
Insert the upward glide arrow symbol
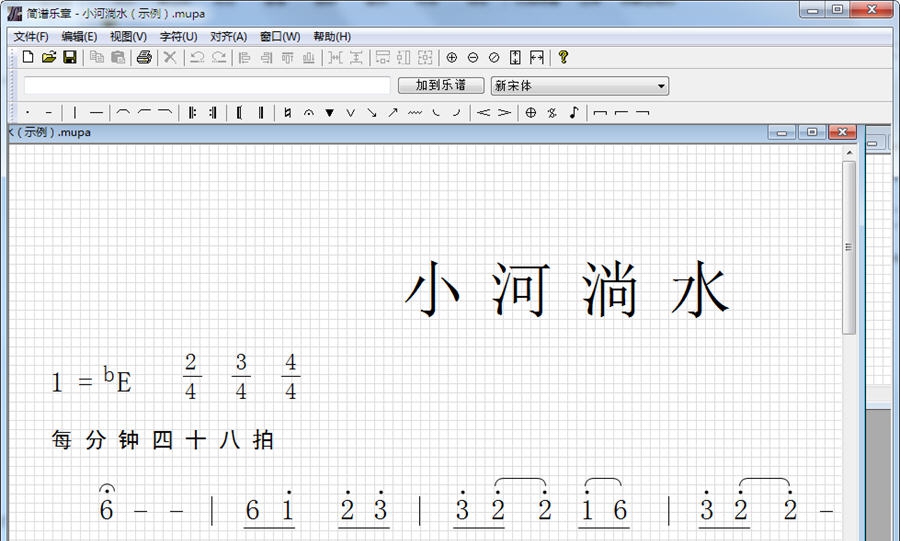[x=393, y=113]
